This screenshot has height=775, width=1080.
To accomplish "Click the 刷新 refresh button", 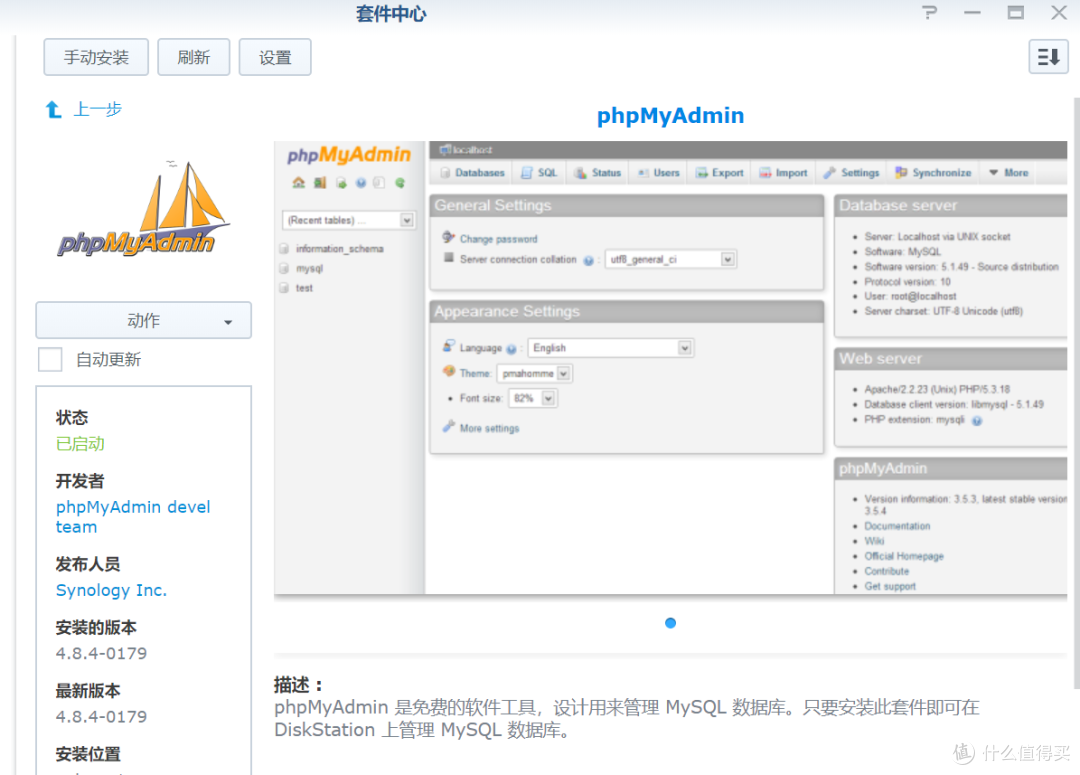I will tap(193, 57).
